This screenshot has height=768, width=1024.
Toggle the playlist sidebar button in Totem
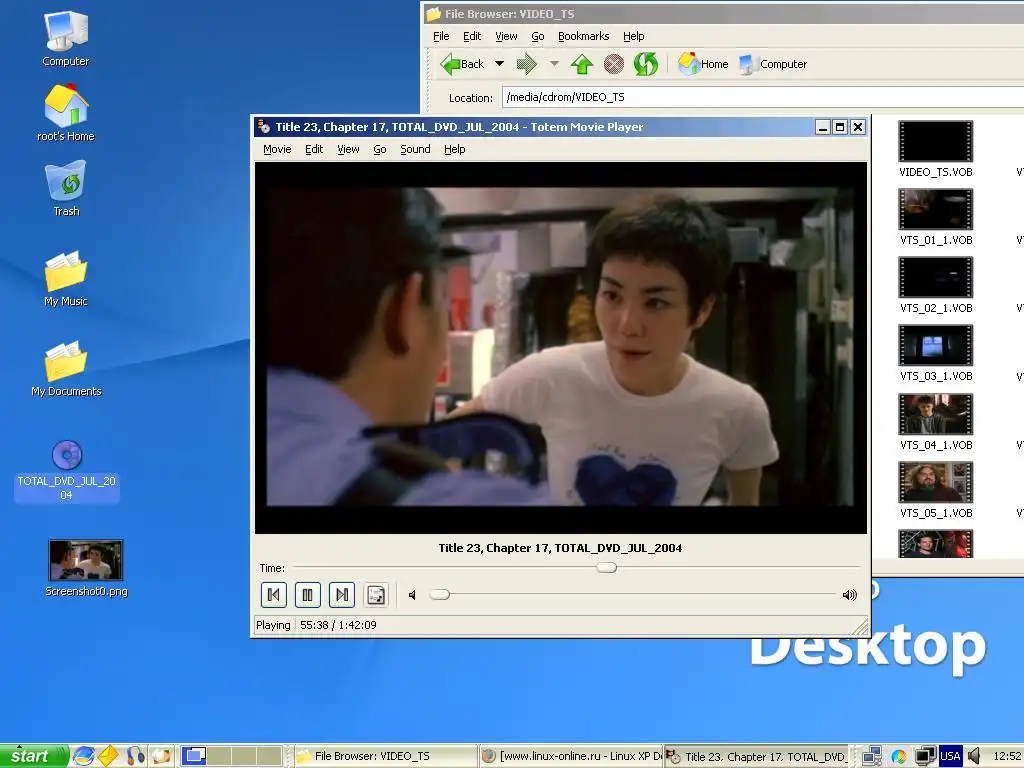(x=376, y=595)
